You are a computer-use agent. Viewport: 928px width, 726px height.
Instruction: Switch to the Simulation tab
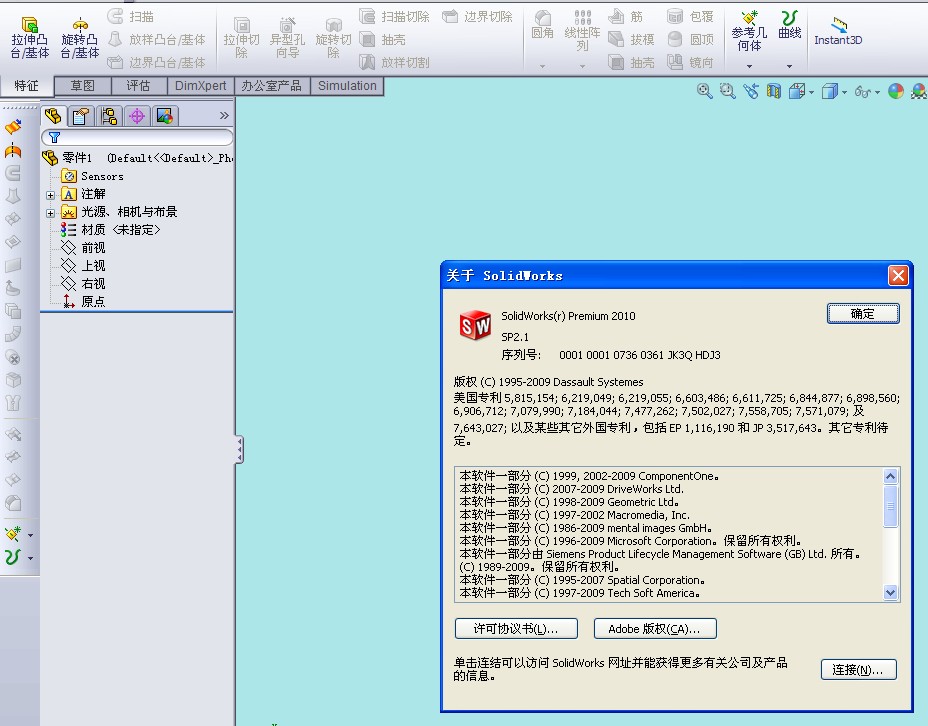coord(347,86)
